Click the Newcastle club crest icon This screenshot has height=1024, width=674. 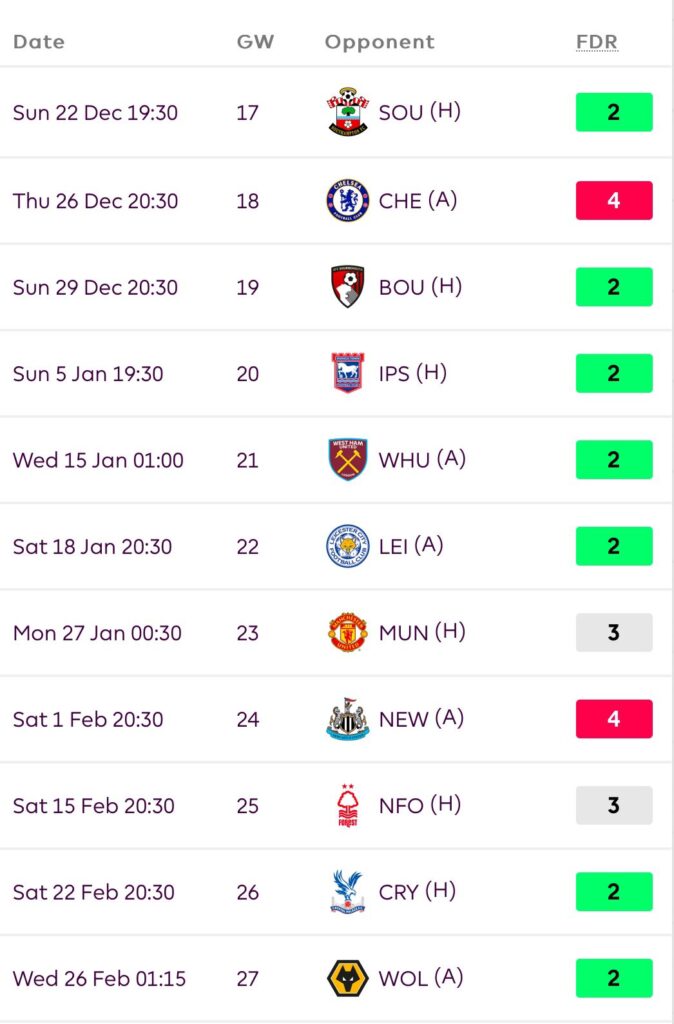pos(348,719)
